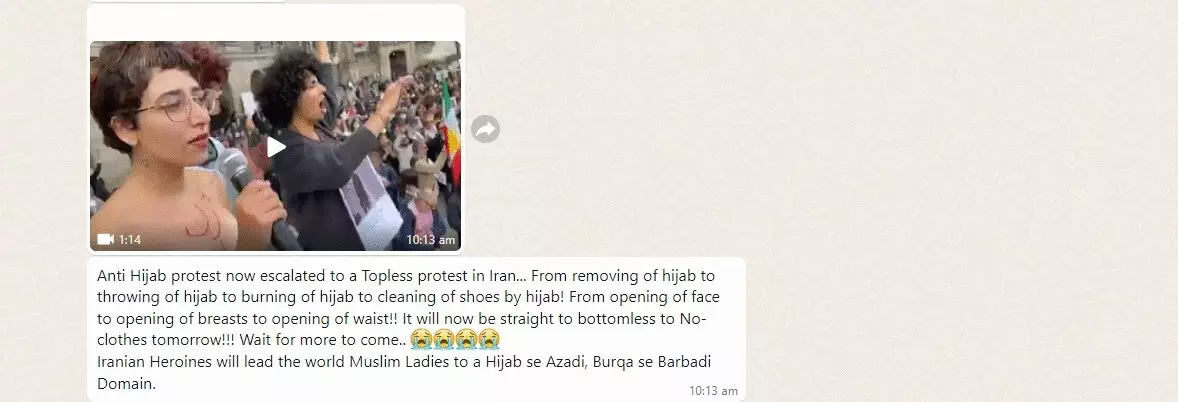Image resolution: width=1178 pixels, height=402 pixels.
Task: Click the paper poster shown in the thumbnail
Action: tap(370, 201)
